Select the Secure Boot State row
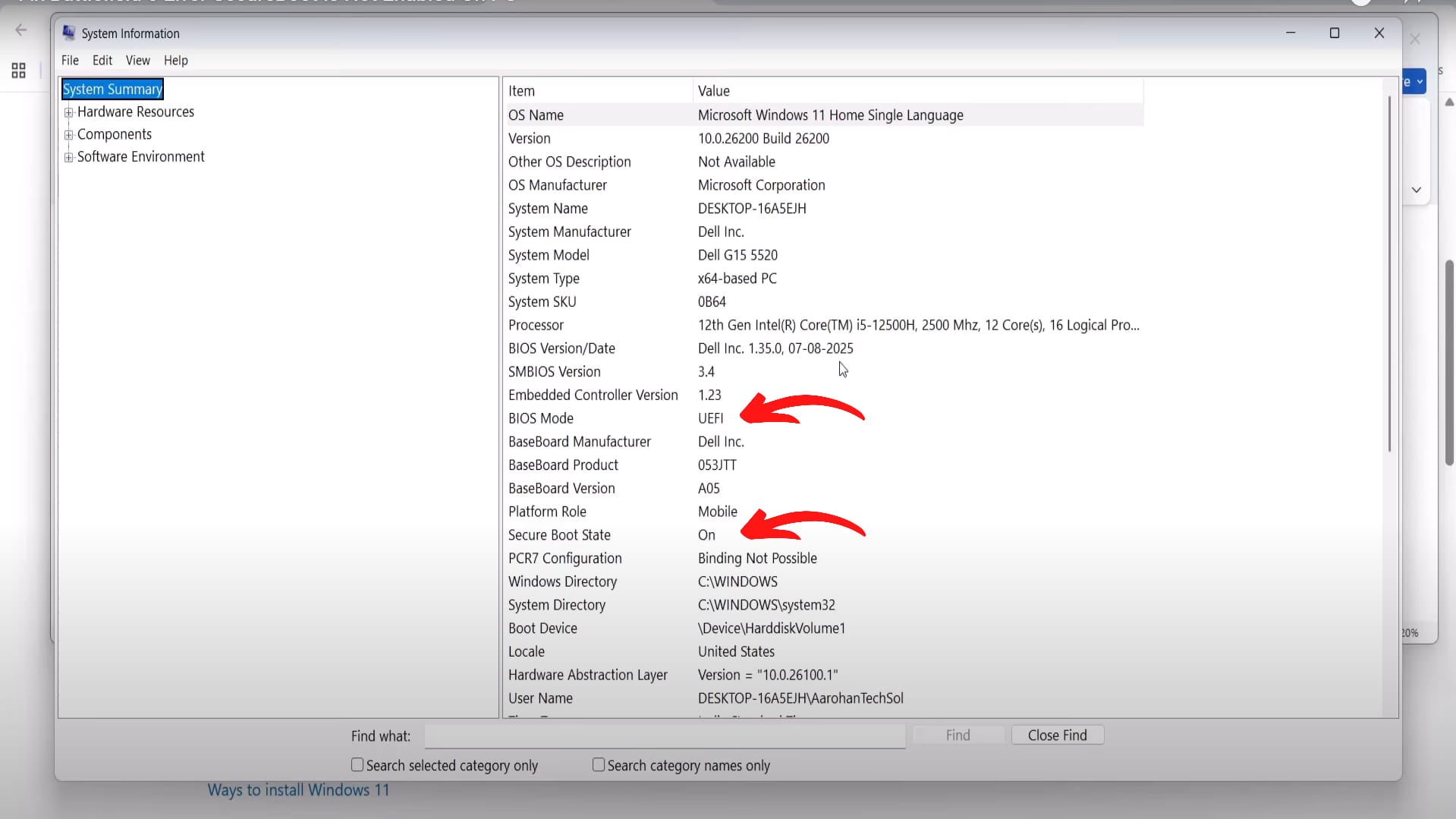Screen dimensions: 1456x819 click(x=559, y=535)
